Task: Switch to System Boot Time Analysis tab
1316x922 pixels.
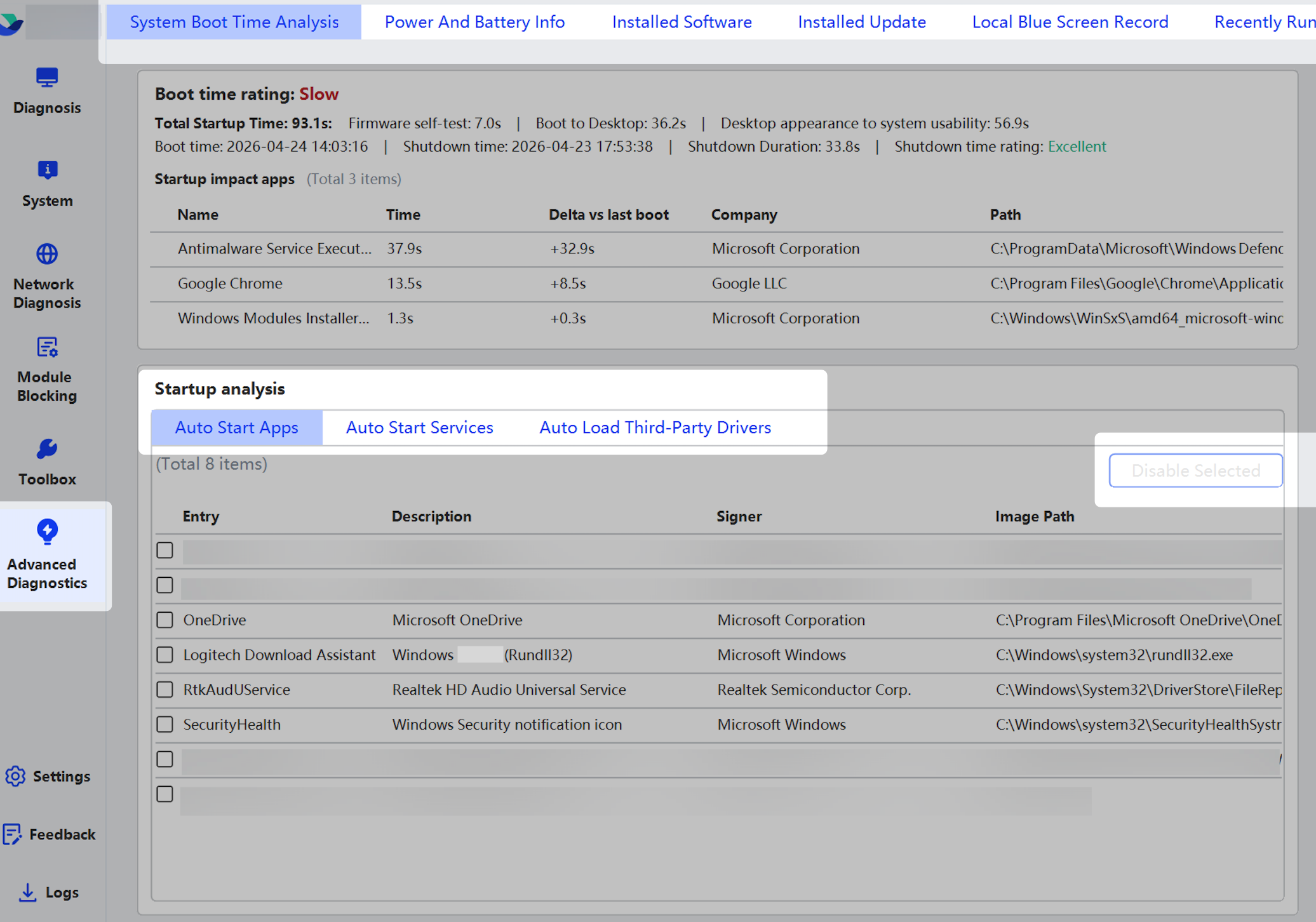Action: click(x=234, y=22)
